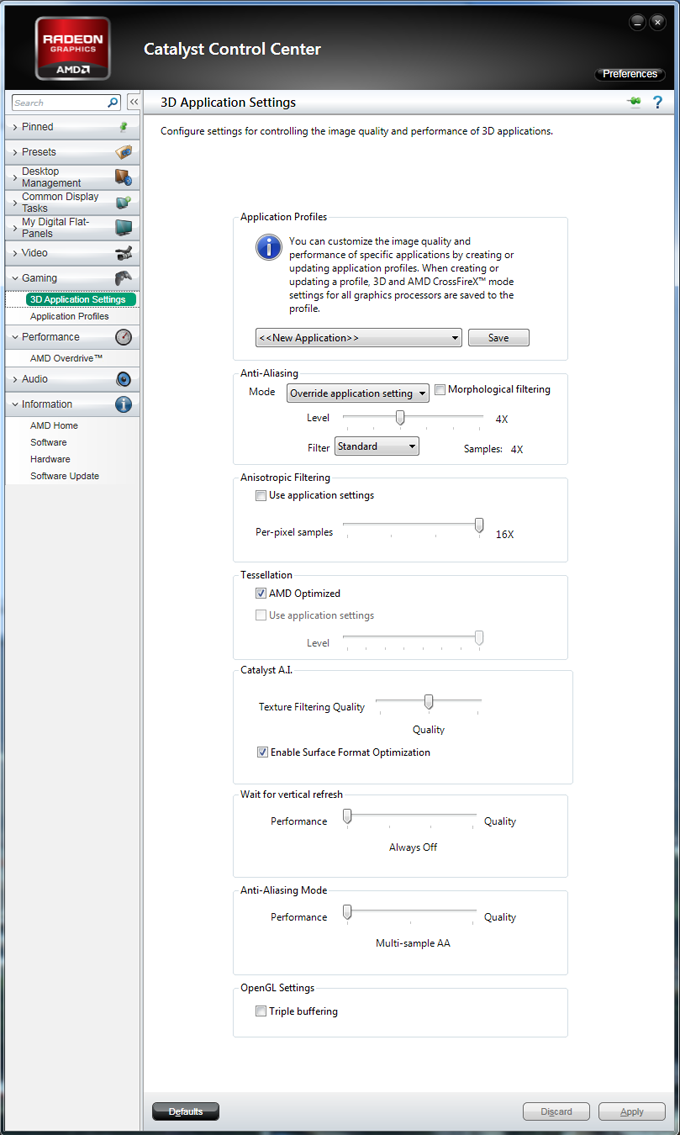The width and height of the screenshot is (680, 1135).
Task: Click the Desktop Management icon
Action: [123, 177]
